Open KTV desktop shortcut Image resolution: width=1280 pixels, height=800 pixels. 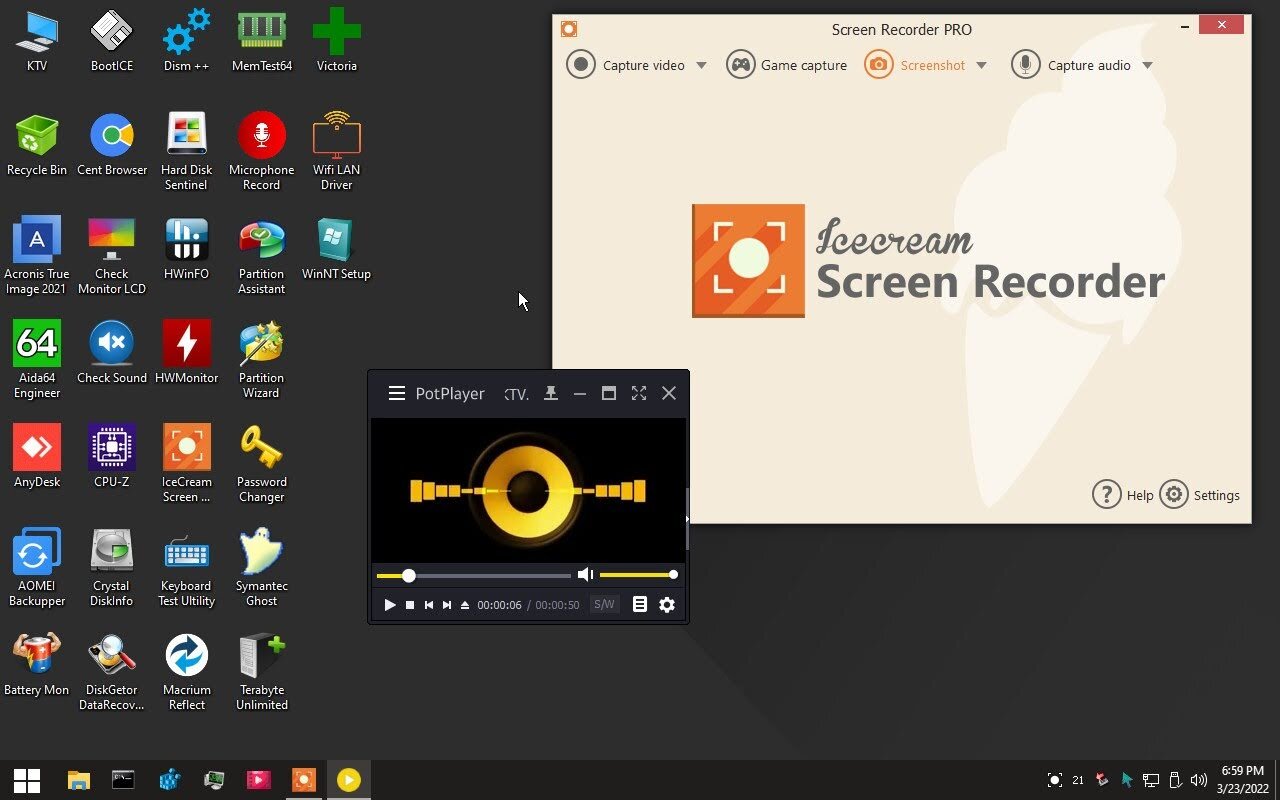pos(37,41)
